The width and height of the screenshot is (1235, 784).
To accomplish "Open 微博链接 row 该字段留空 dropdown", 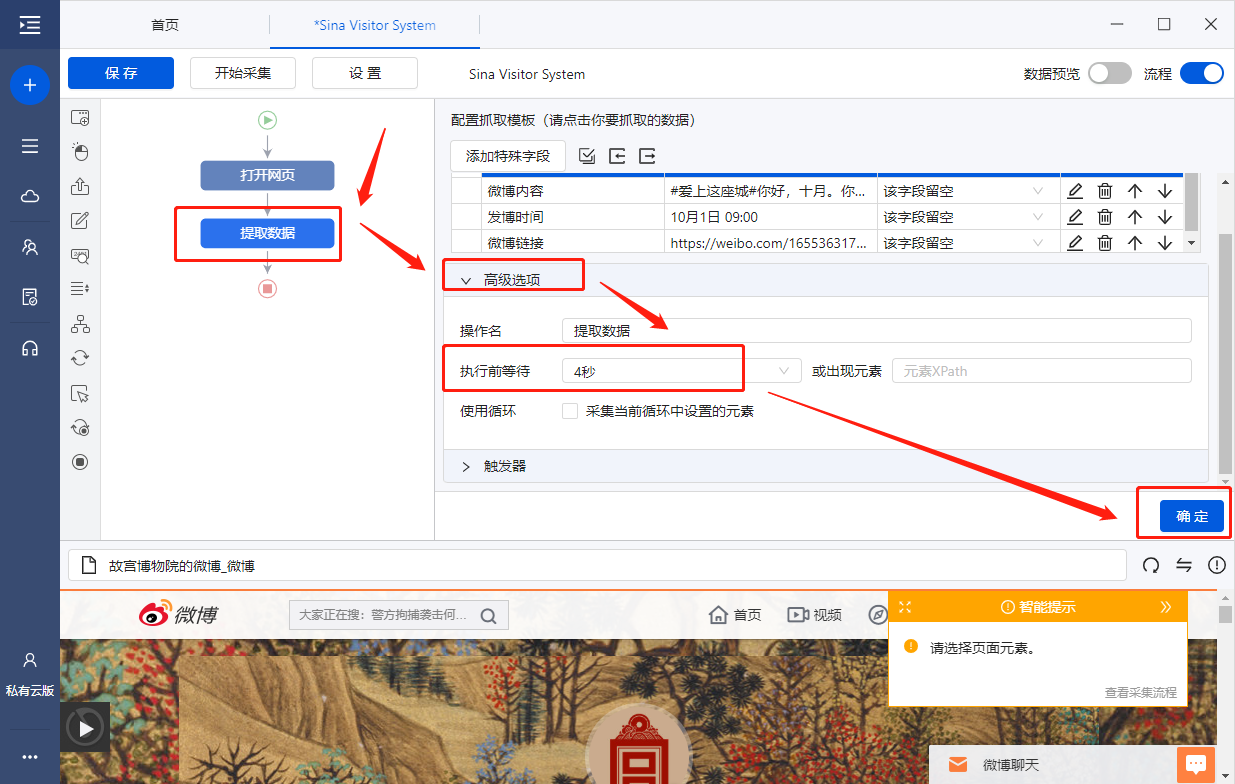I will 967,243.
